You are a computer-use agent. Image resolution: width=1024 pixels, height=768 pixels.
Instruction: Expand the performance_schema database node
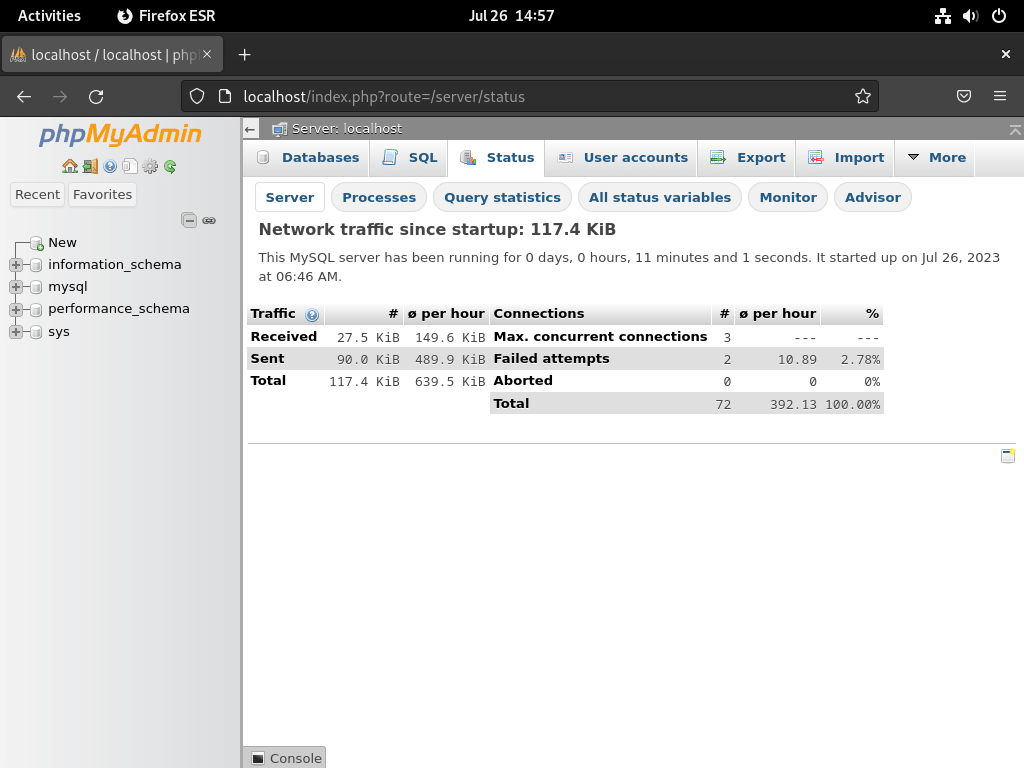pyautogui.click(x=15, y=309)
